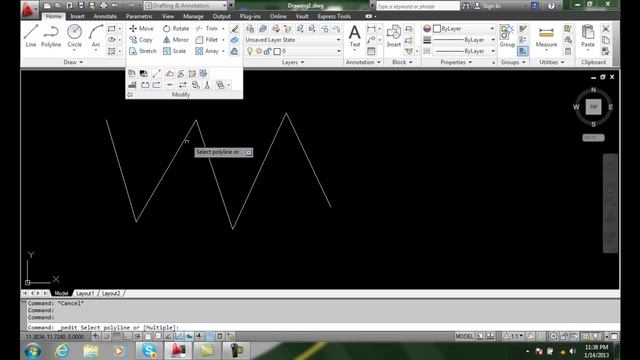Click the Rotate tool

pos(176,29)
